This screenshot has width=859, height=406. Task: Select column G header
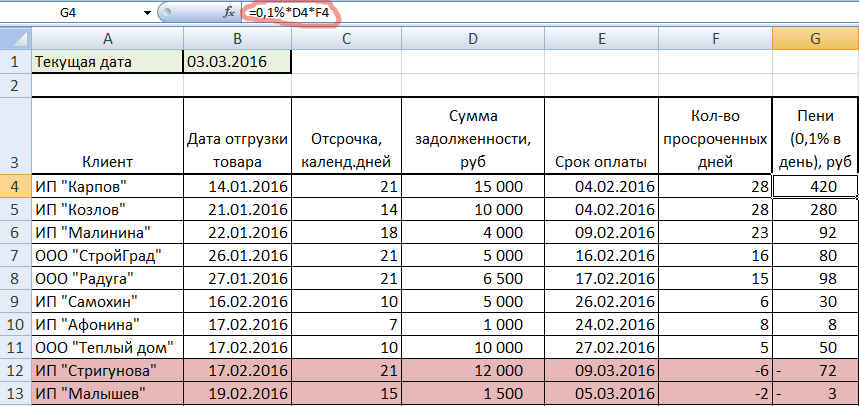[x=815, y=38]
